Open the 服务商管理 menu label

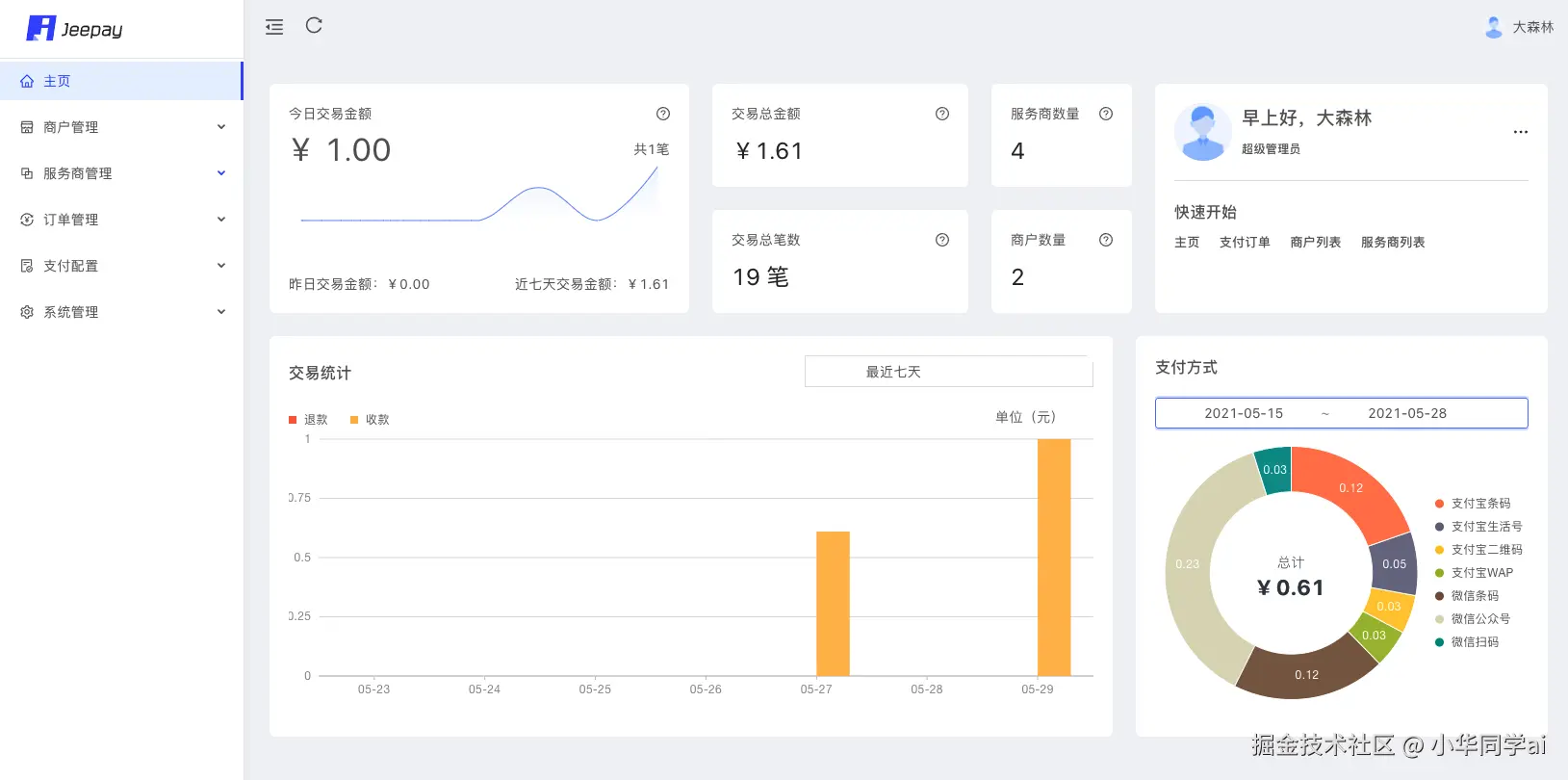[77, 173]
